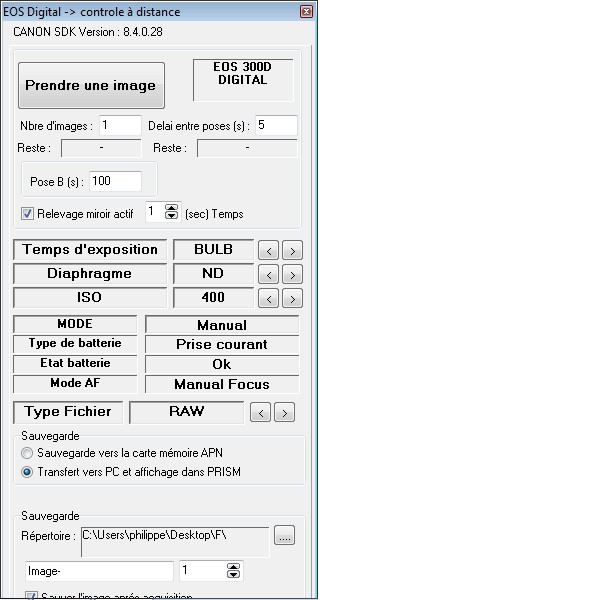Select Sauvegarde vers la carte mémoire APN
Screen dimensions: 614x600
tap(28, 453)
